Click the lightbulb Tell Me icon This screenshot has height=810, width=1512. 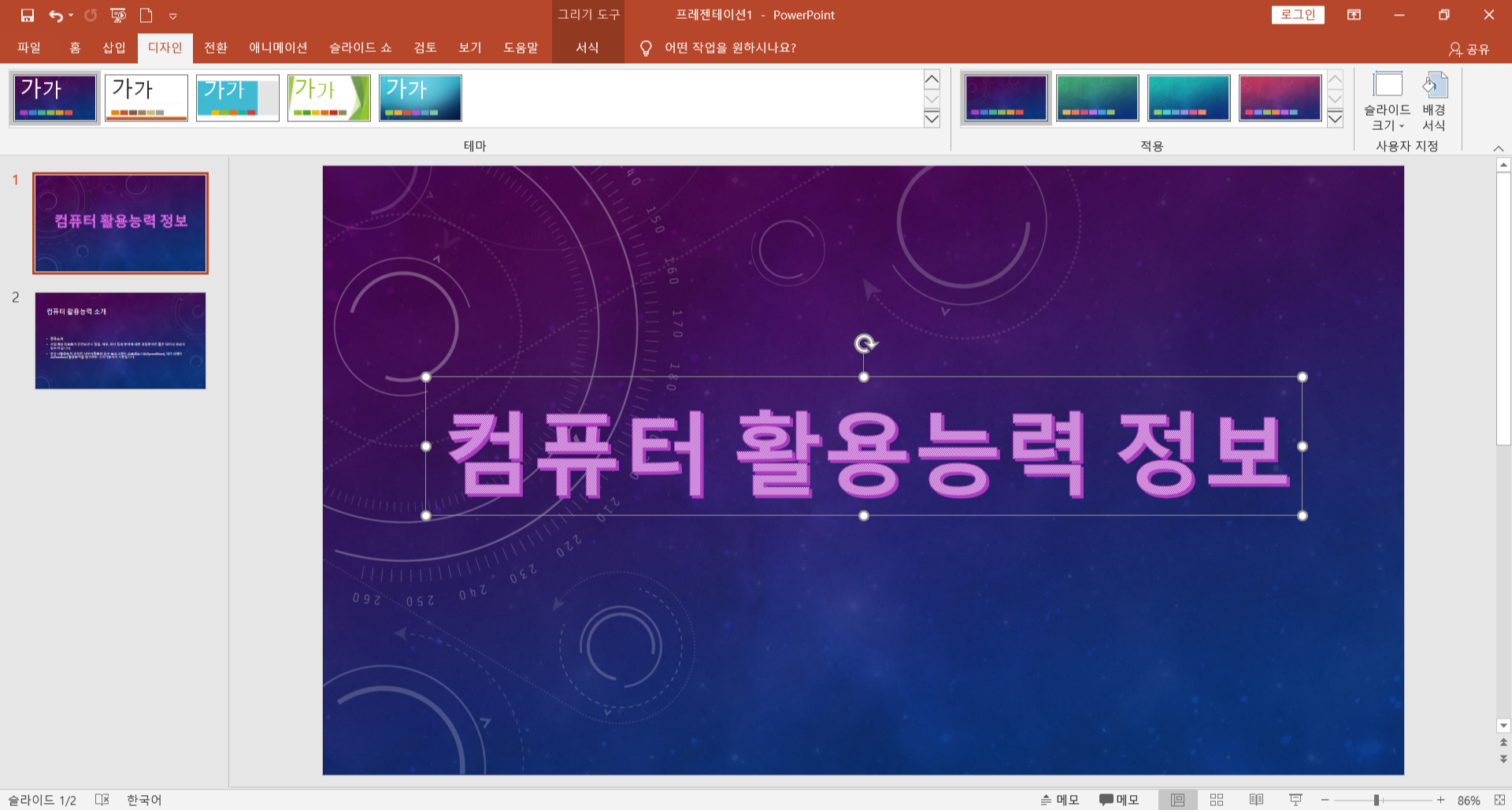646,48
